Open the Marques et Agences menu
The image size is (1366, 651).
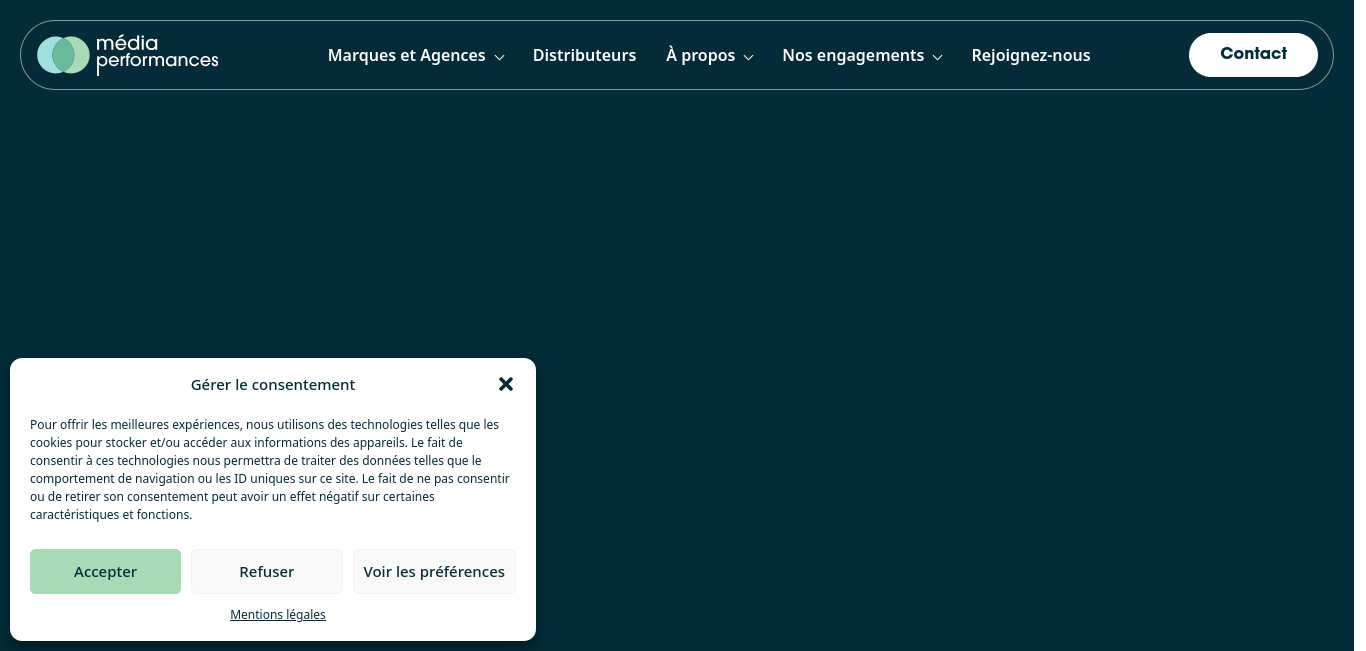coord(407,56)
